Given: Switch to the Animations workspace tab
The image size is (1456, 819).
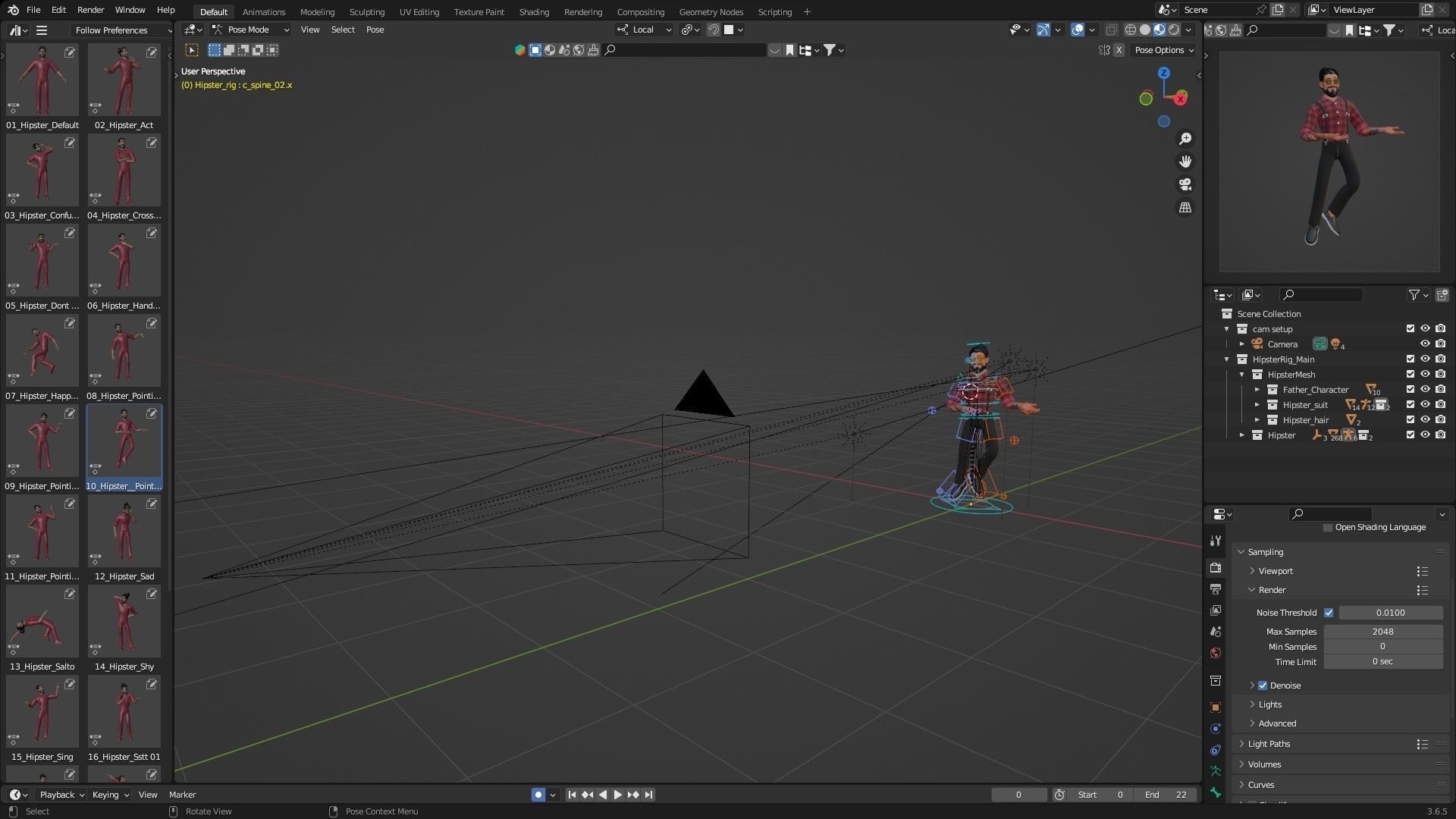Looking at the screenshot, I should coord(264,12).
